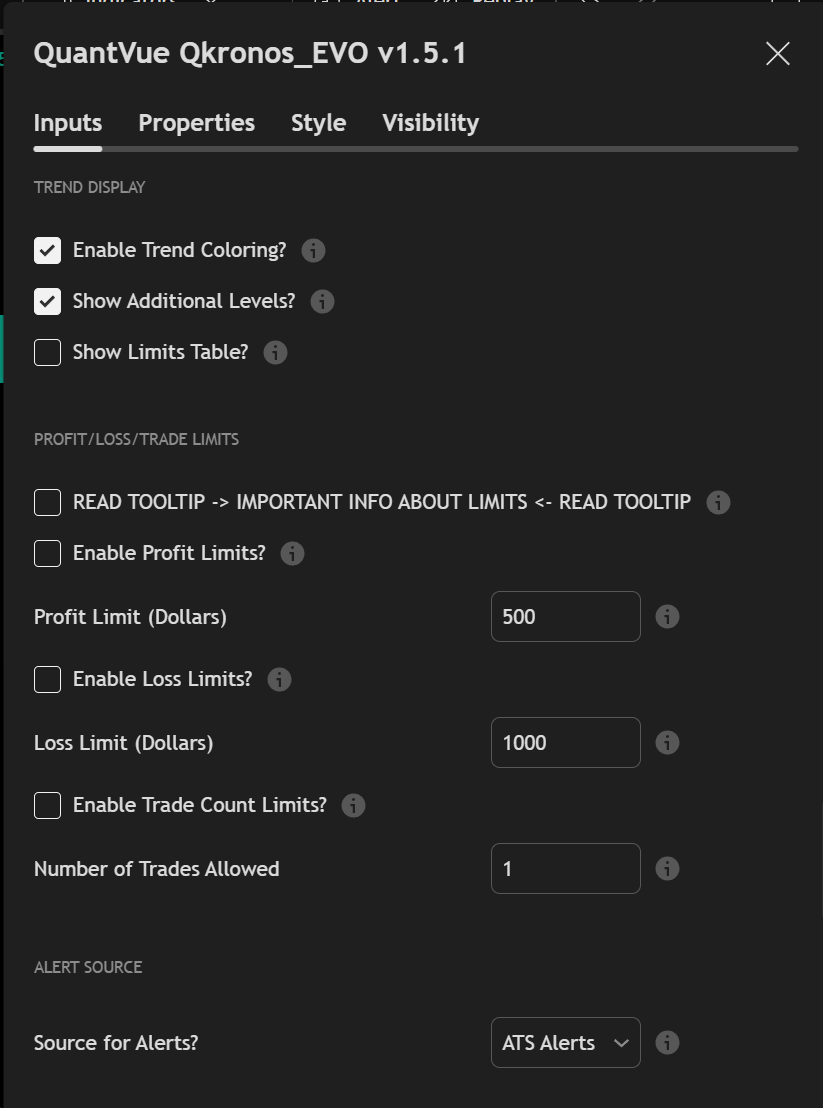
Task: Click info icon next to Source for Alerts
Action: click(x=667, y=1042)
